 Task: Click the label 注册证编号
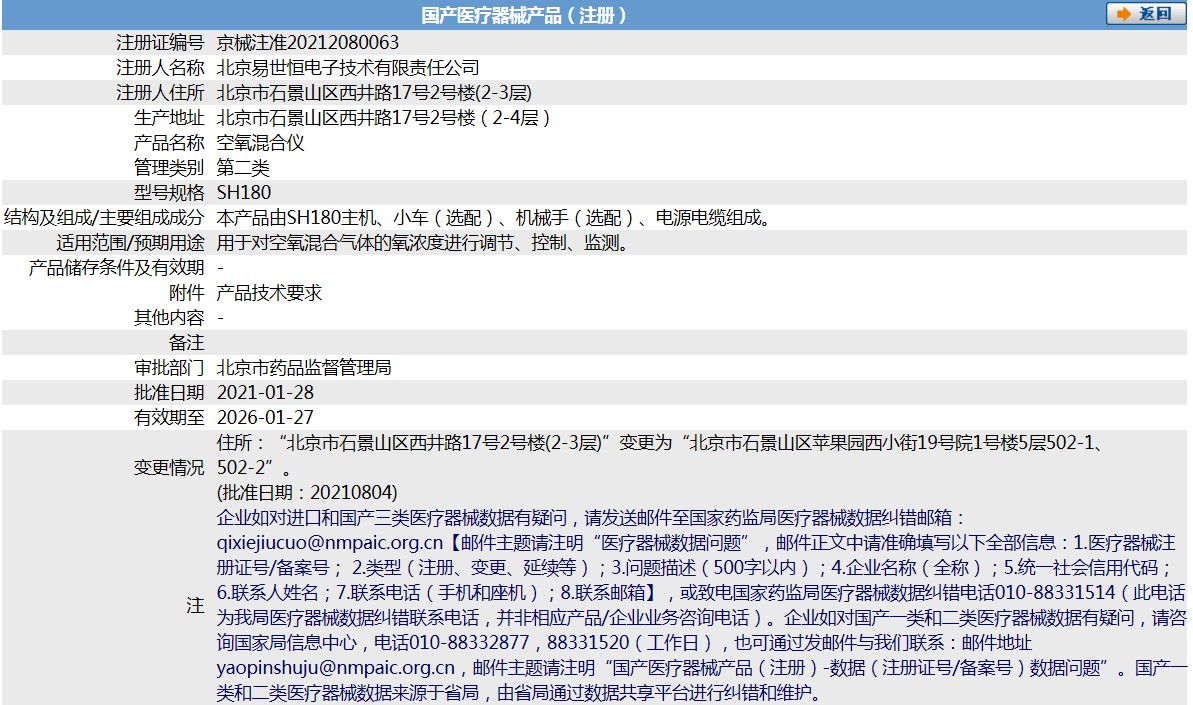click(x=160, y=43)
